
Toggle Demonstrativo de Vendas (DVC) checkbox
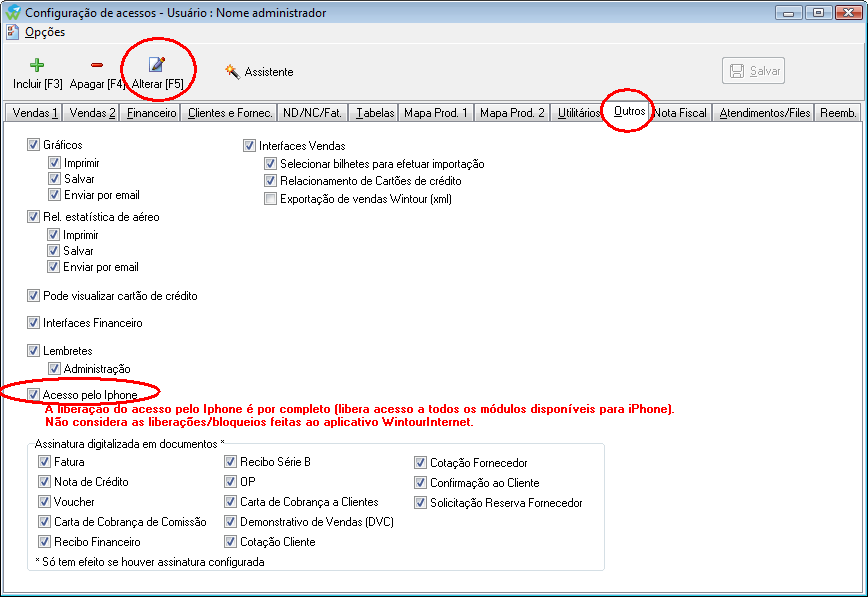pos(230,522)
